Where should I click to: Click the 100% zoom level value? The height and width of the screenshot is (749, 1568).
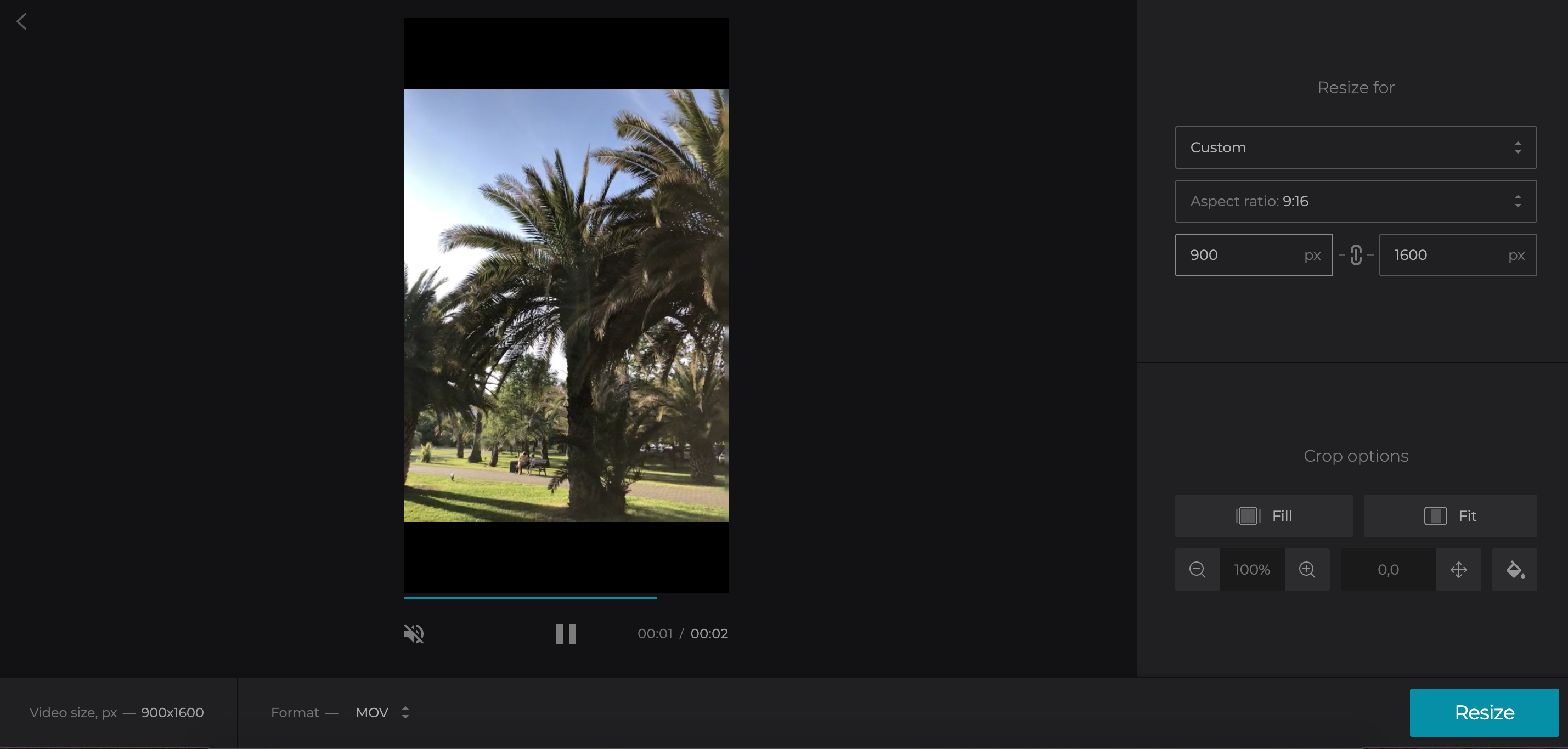[x=1252, y=570]
